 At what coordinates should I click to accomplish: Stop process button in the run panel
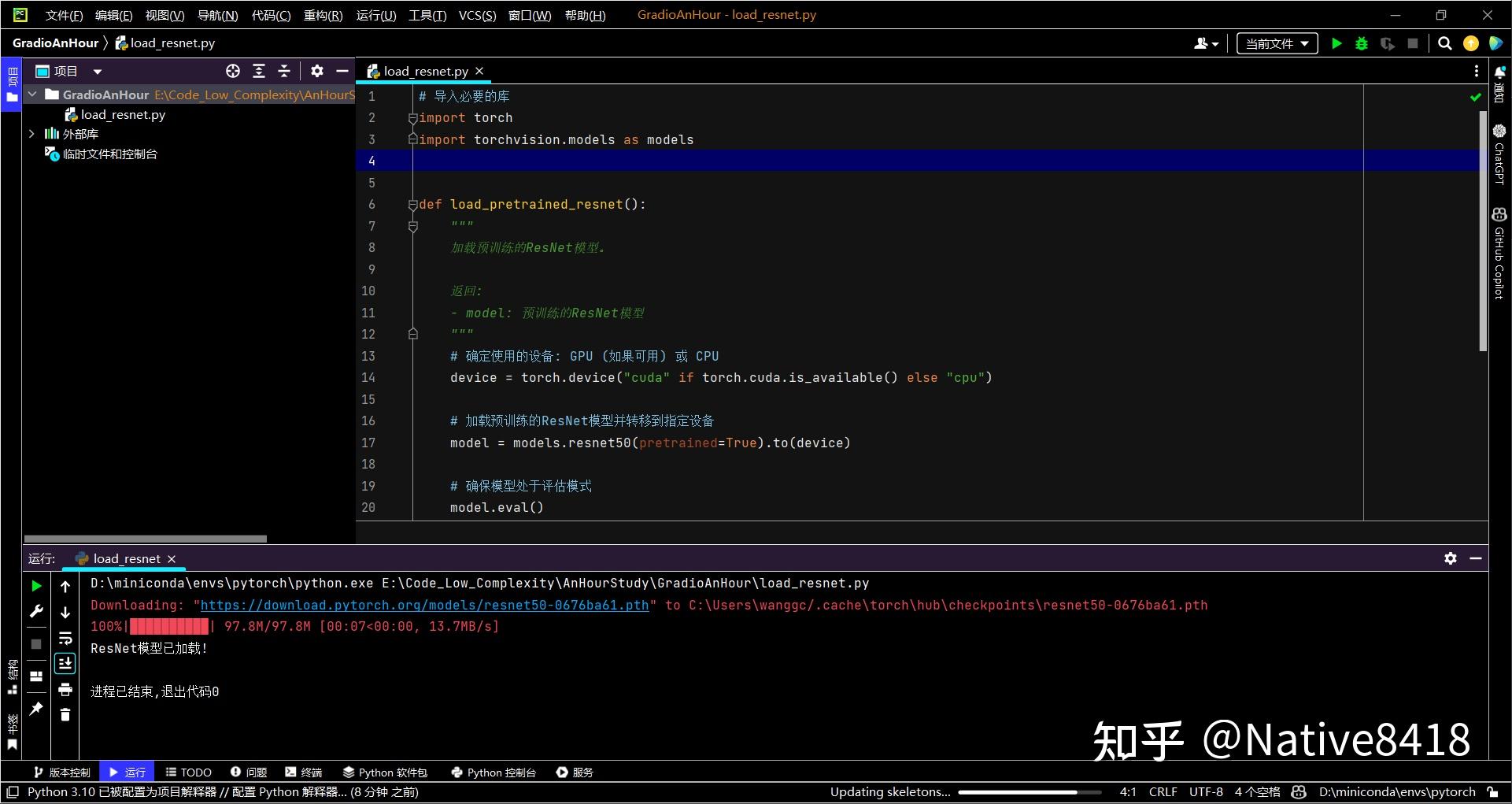coord(36,644)
